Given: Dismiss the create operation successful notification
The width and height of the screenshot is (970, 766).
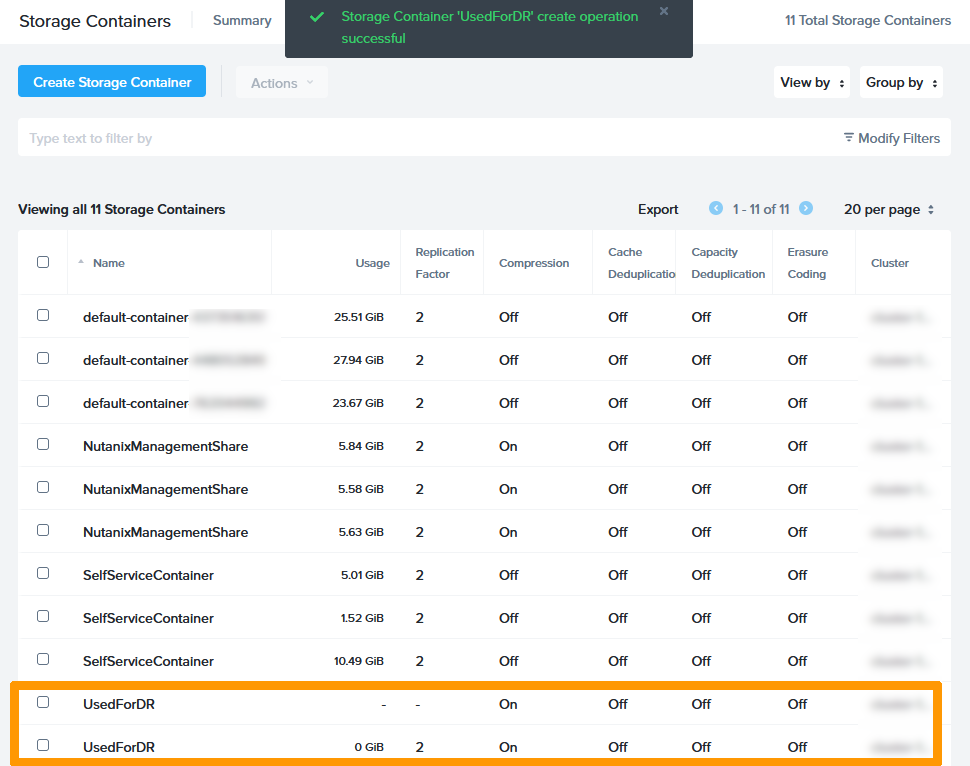Looking at the screenshot, I should tap(664, 12).
